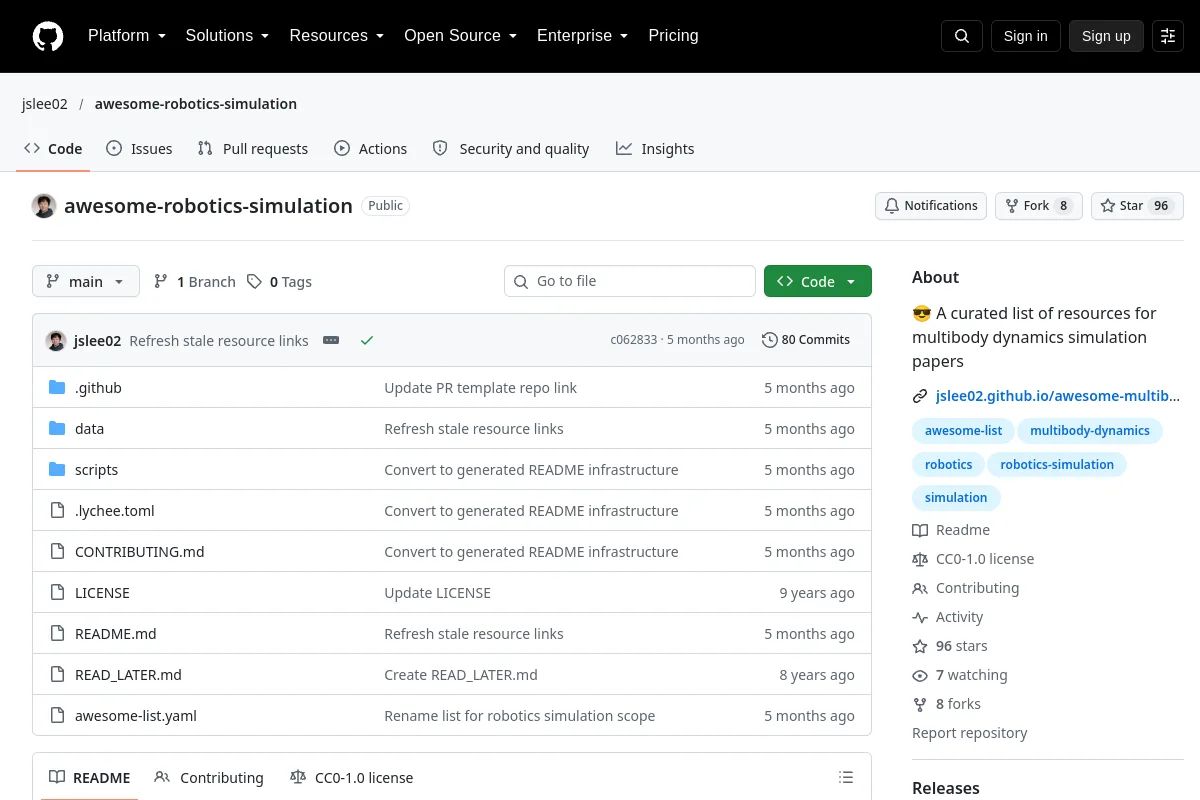This screenshot has height=800, width=1200.
Task: Go to the GitHub homepage logo
Action: [48, 36]
